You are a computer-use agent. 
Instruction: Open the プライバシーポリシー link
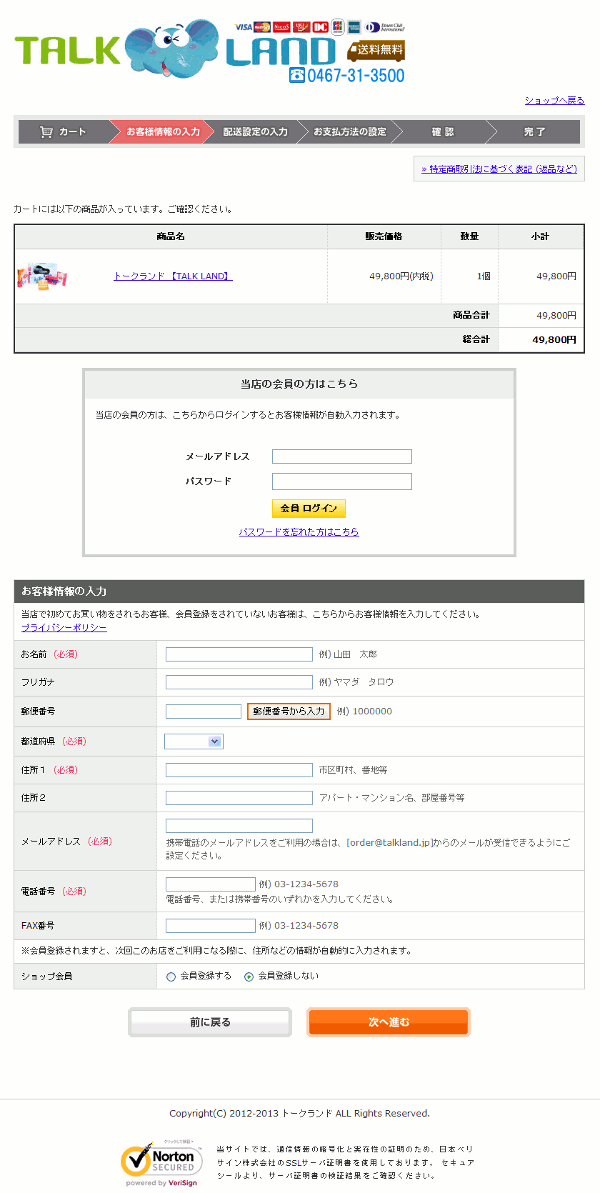[64, 628]
